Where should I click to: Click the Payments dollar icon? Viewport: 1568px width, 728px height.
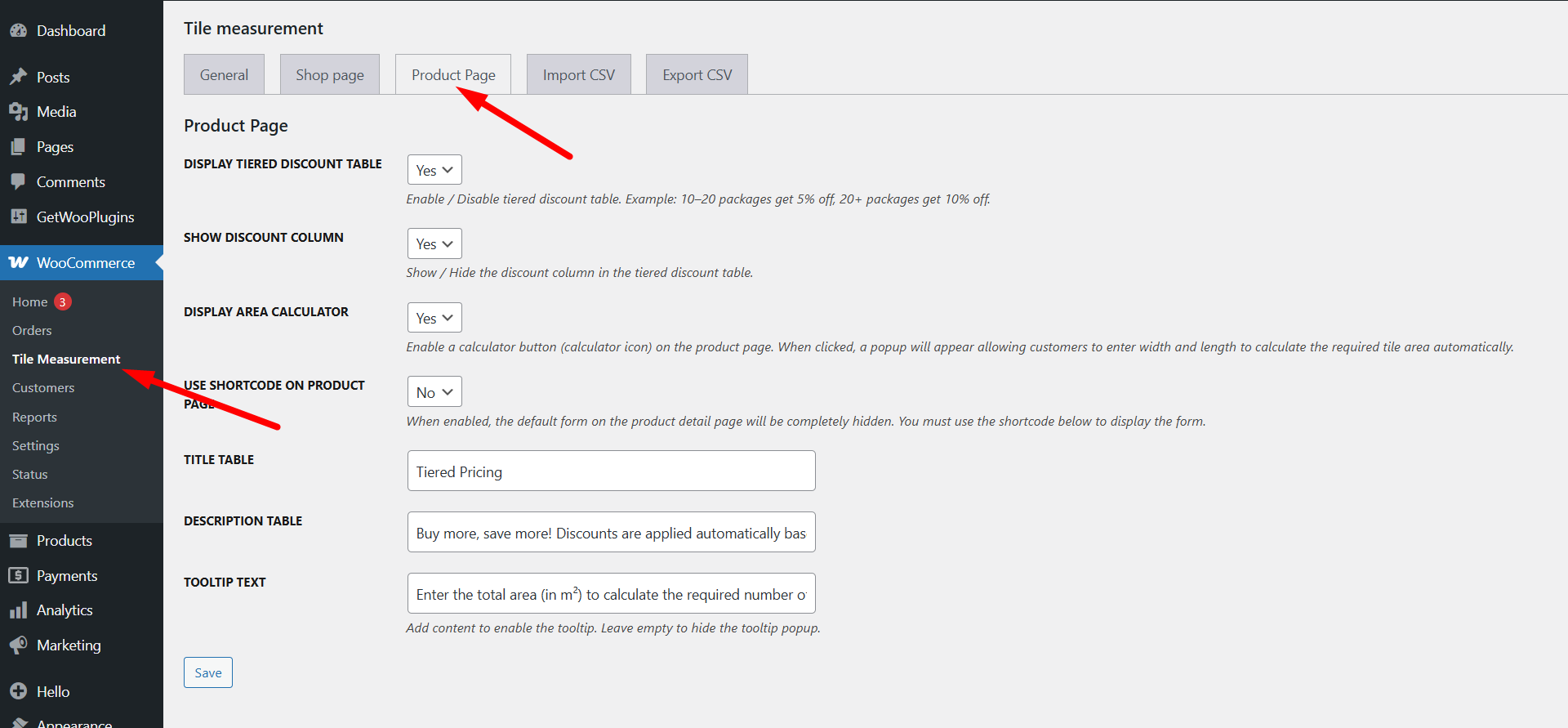[18, 576]
